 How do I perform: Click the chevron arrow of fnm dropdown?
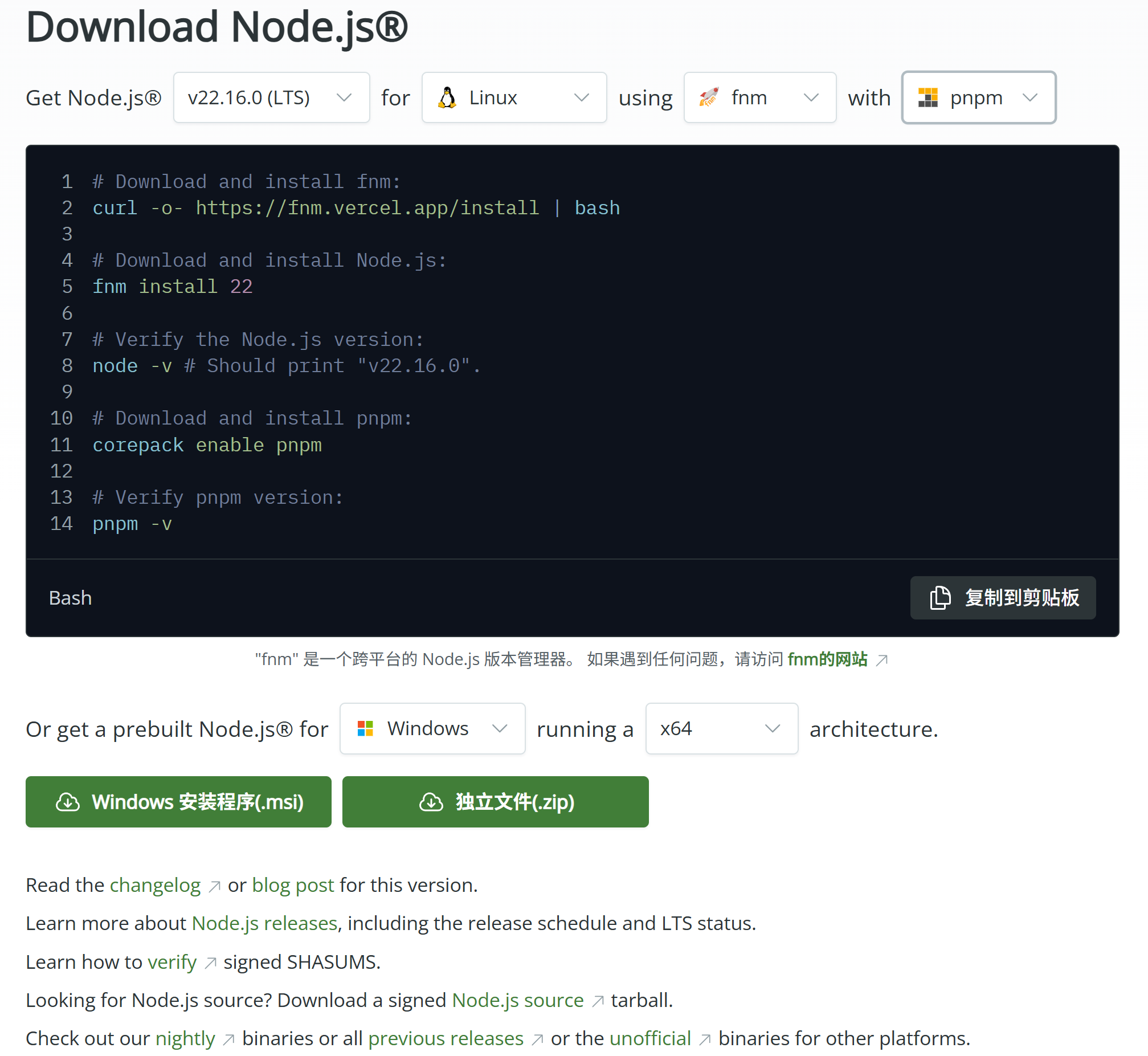click(811, 97)
